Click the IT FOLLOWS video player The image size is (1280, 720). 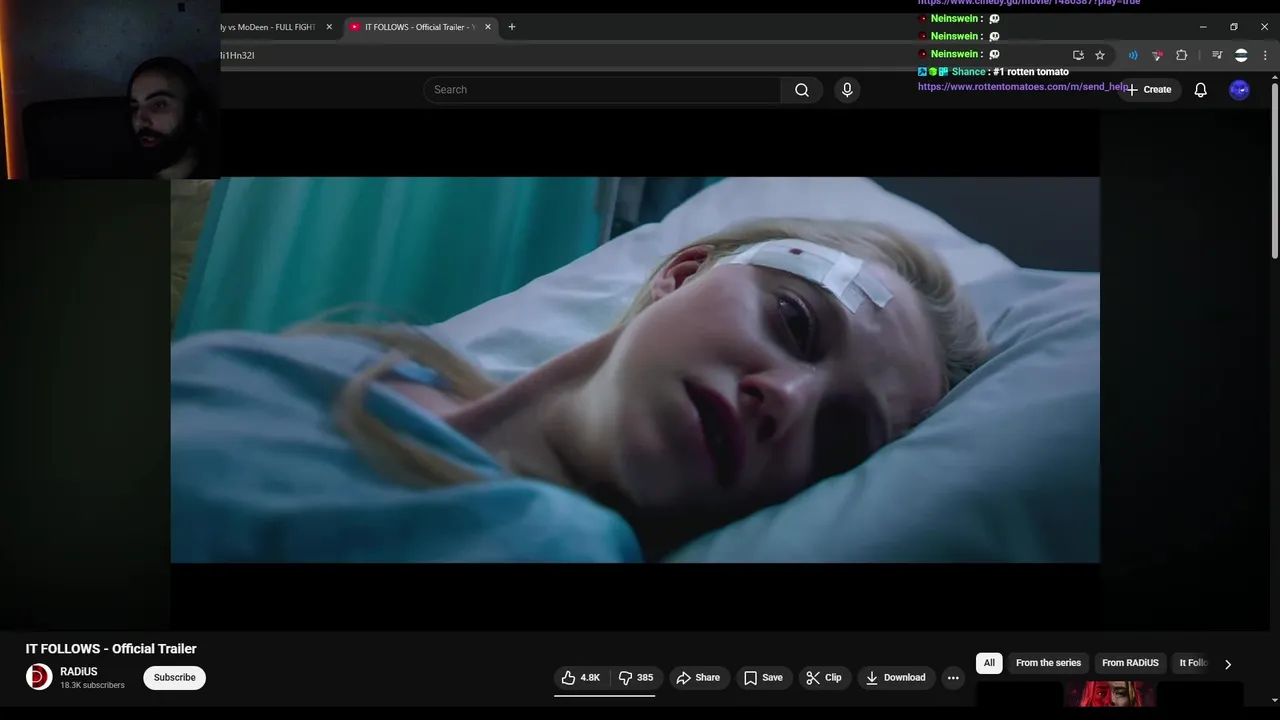pyautogui.click(x=635, y=370)
